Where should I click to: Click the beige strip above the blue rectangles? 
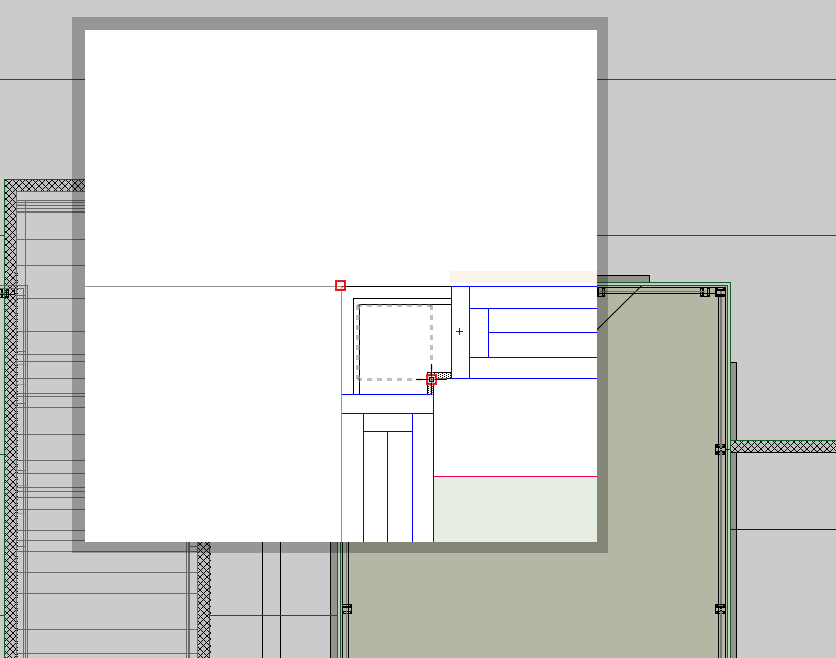522,277
